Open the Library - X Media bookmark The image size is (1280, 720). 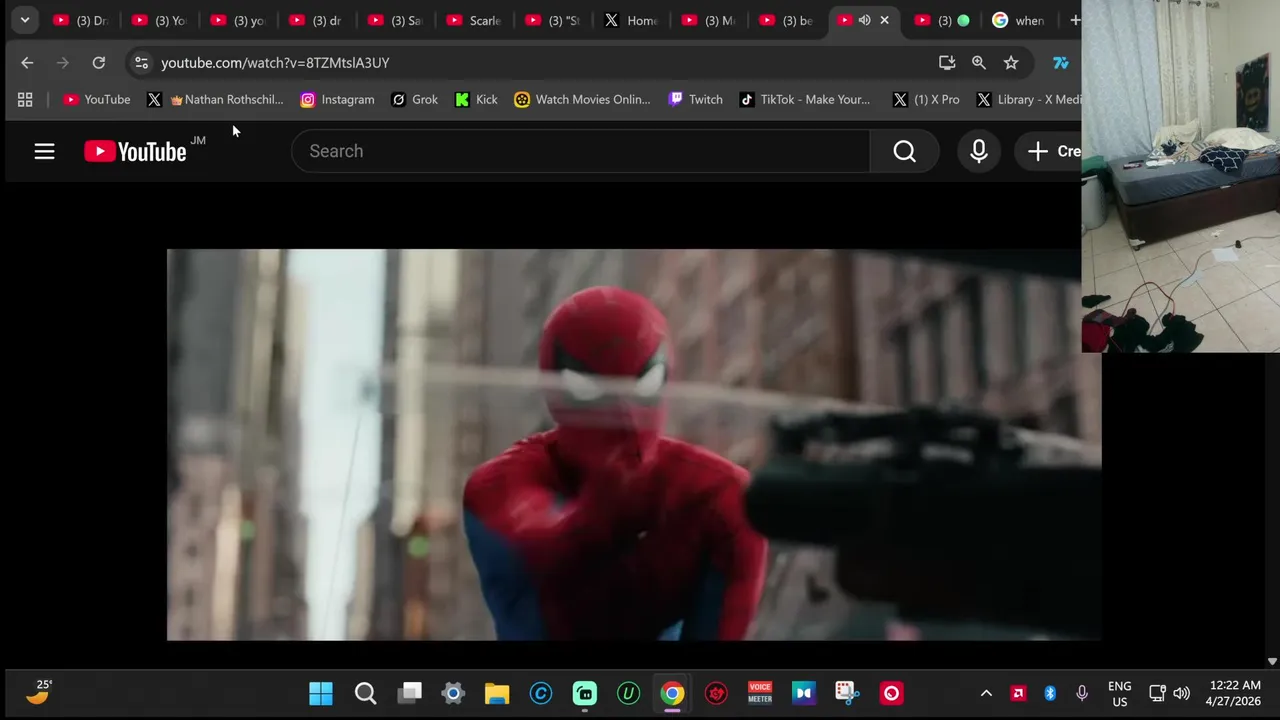pos(1029,99)
